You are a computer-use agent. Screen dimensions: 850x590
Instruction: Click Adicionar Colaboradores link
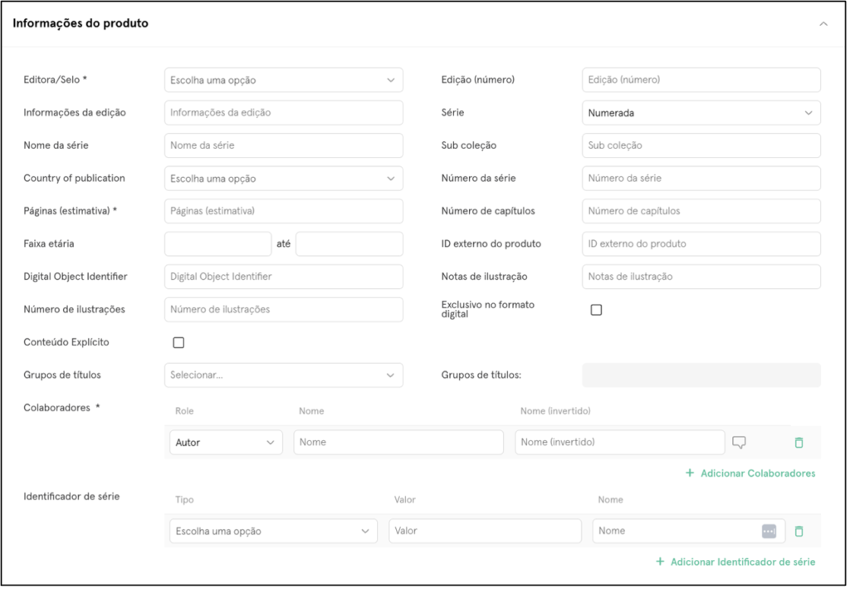point(757,473)
